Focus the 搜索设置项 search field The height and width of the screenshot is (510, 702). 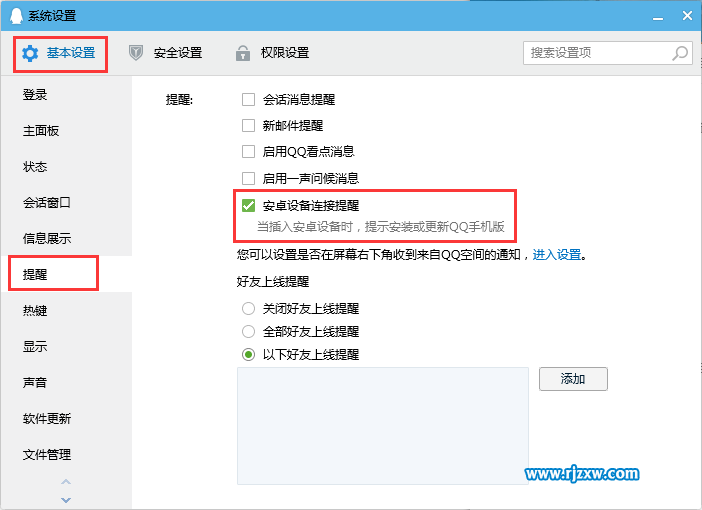tap(608, 53)
